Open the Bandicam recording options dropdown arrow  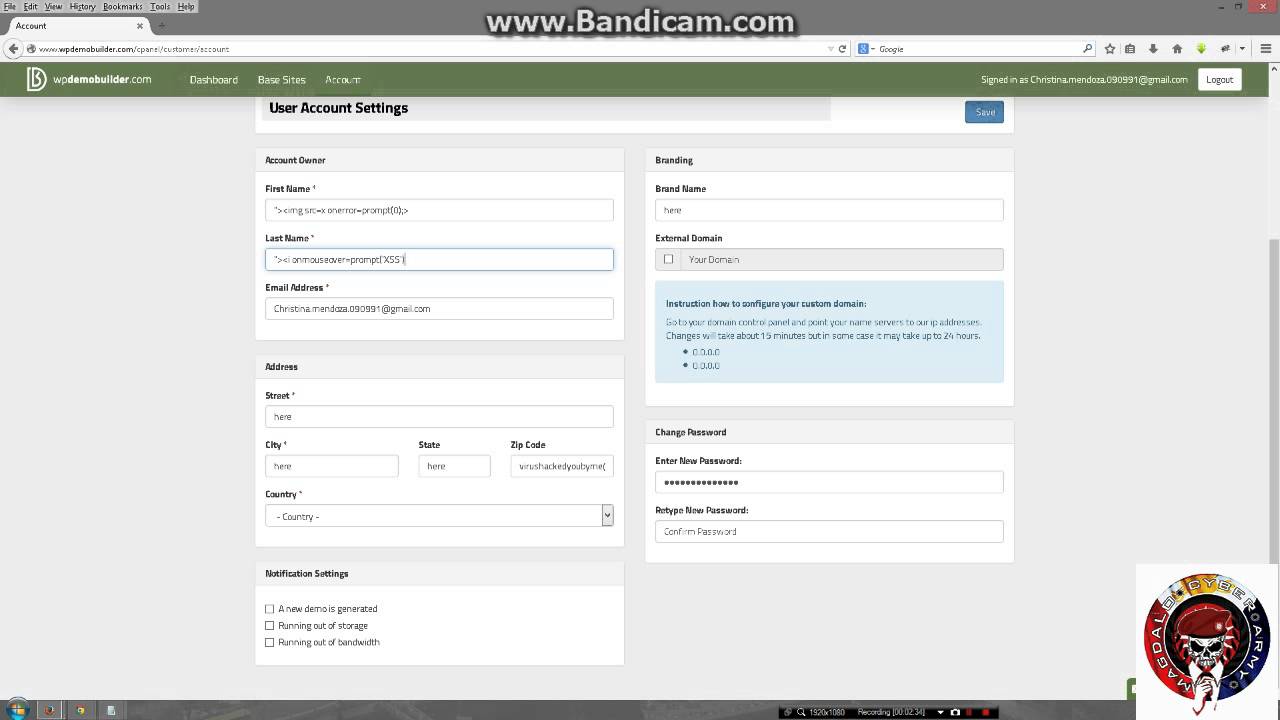coord(940,712)
